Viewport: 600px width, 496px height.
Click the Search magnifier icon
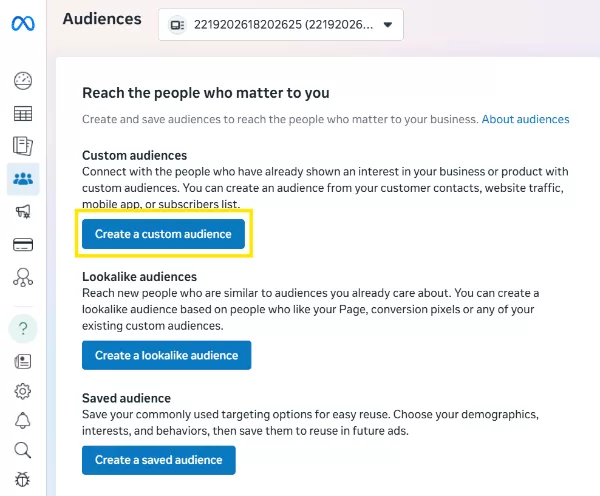pyautogui.click(x=23, y=450)
